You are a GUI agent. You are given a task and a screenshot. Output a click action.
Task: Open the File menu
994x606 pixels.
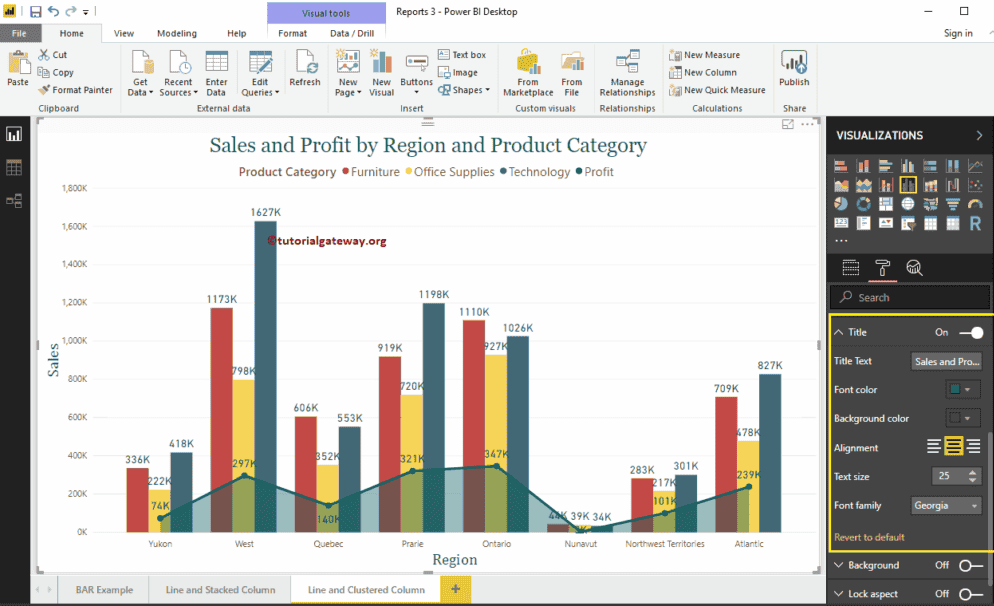tap(20, 33)
